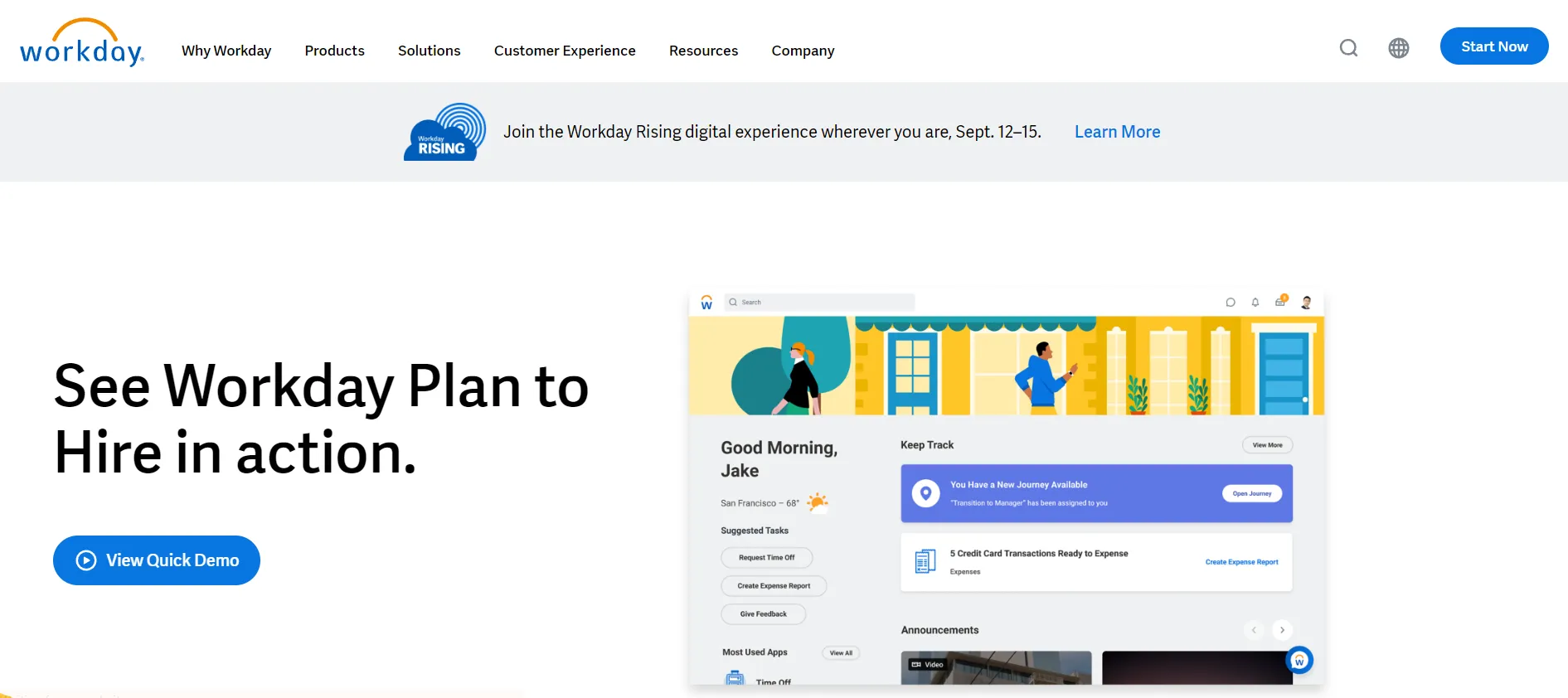The image size is (1568, 698).
Task: Click 'You Have a New Journey Available'
Action: click(1019, 485)
